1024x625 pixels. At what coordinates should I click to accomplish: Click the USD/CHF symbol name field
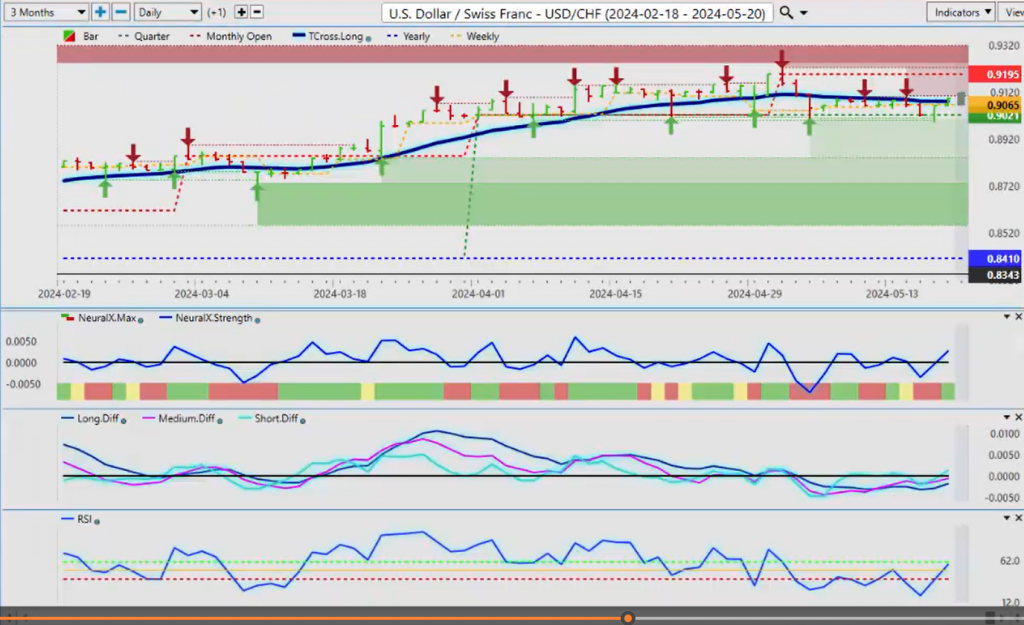point(577,12)
